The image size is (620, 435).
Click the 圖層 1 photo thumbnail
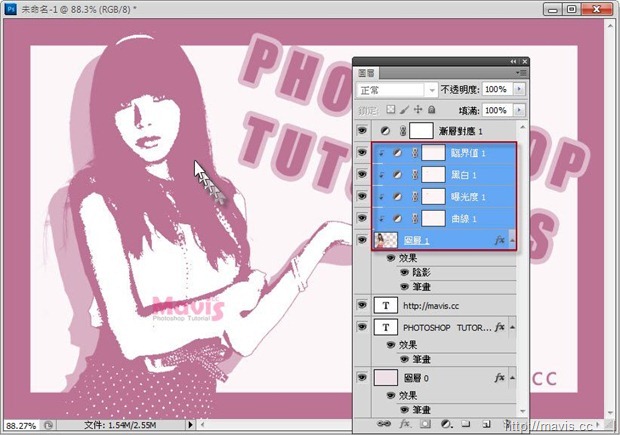coord(386,240)
